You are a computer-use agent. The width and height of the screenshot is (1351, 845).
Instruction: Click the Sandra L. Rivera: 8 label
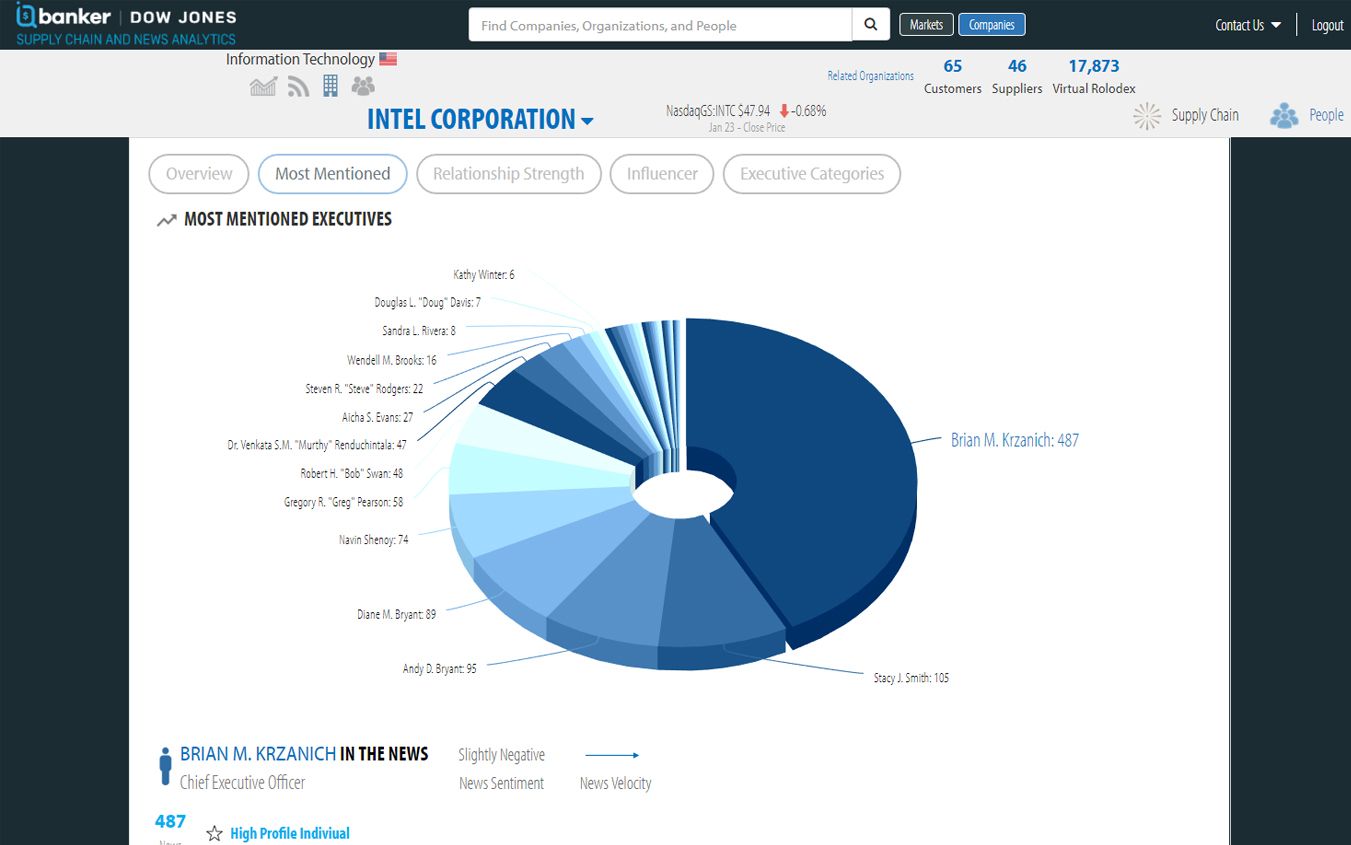pyautogui.click(x=419, y=331)
